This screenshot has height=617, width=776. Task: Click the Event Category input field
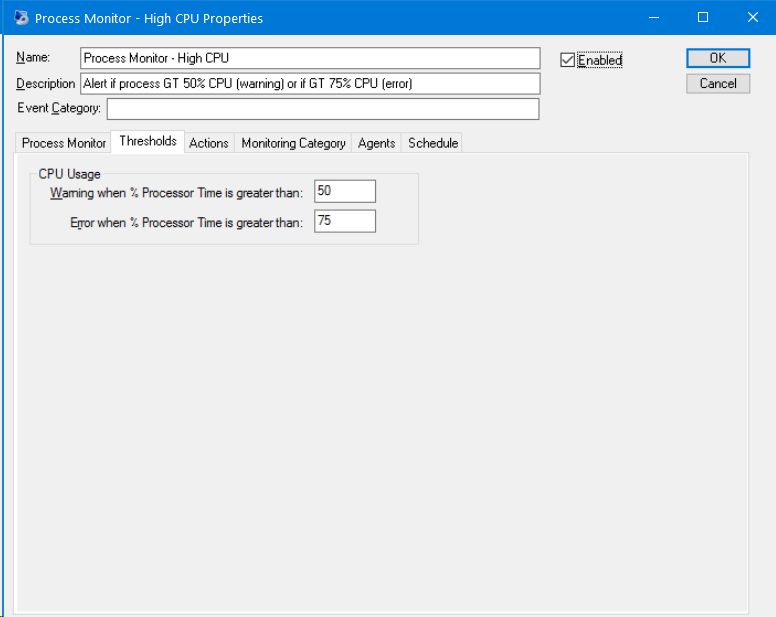click(x=323, y=109)
